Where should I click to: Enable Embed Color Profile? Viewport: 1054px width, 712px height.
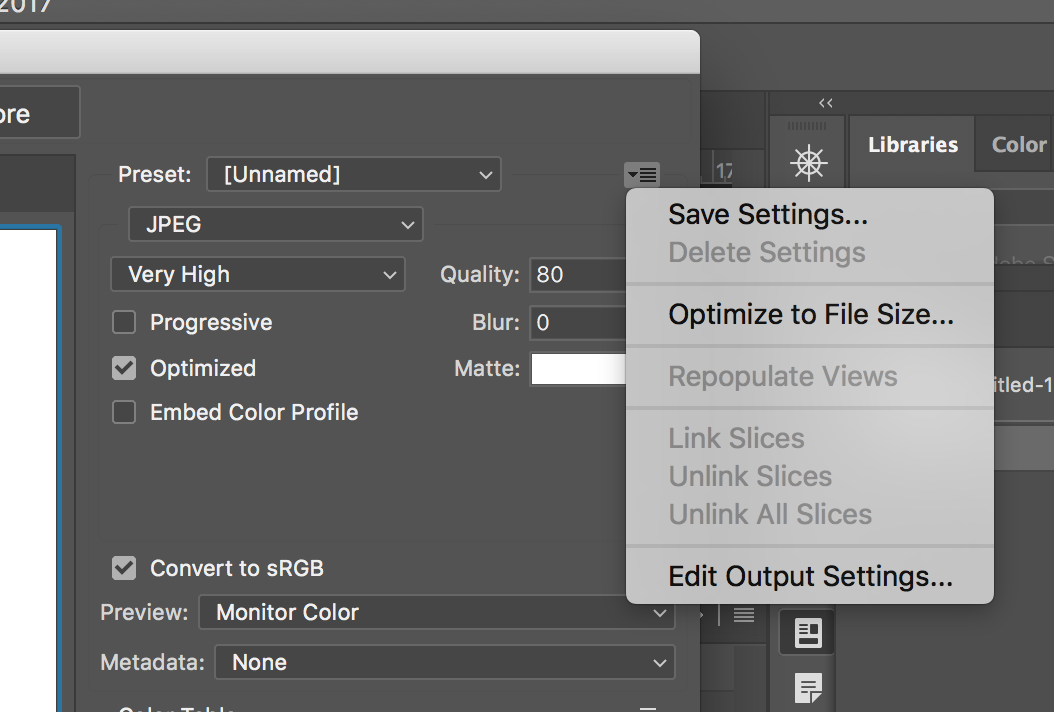click(124, 412)
